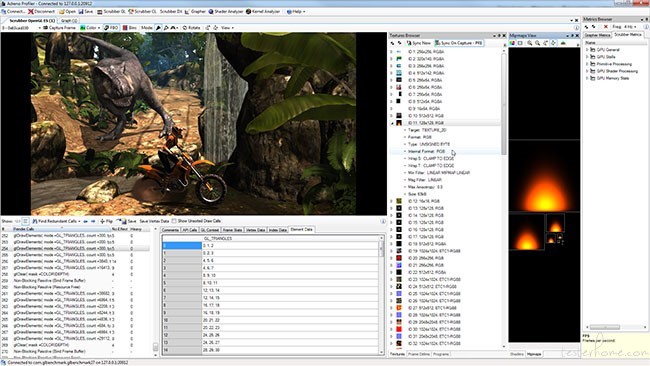Expand Primitive Processing metrics group

pos(587,64)
